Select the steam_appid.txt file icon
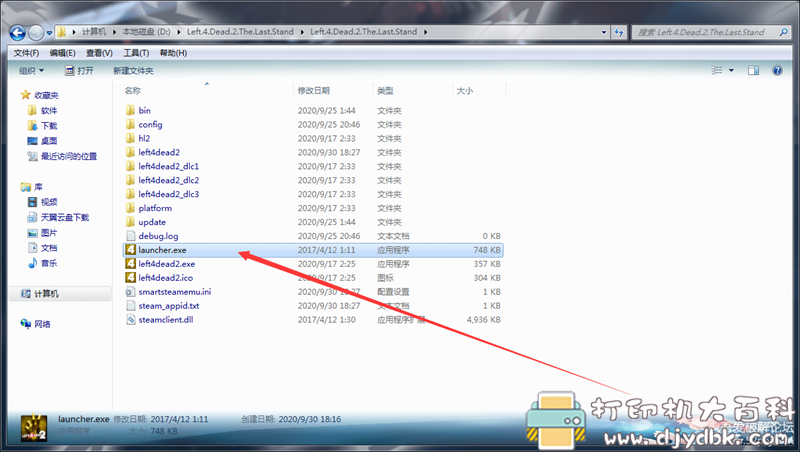 click(131, 306)
